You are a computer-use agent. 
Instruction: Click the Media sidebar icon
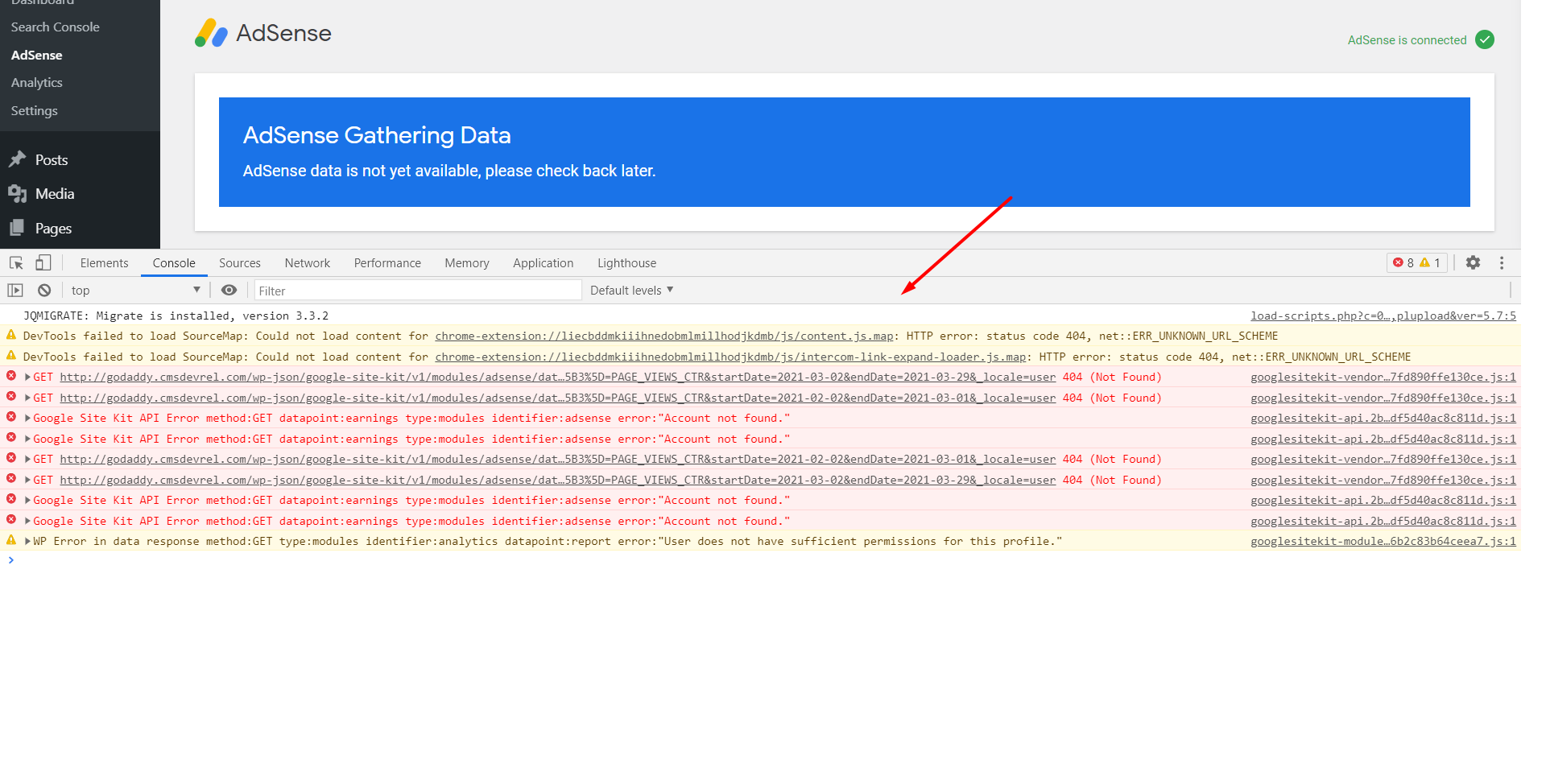tap(18, 194)
